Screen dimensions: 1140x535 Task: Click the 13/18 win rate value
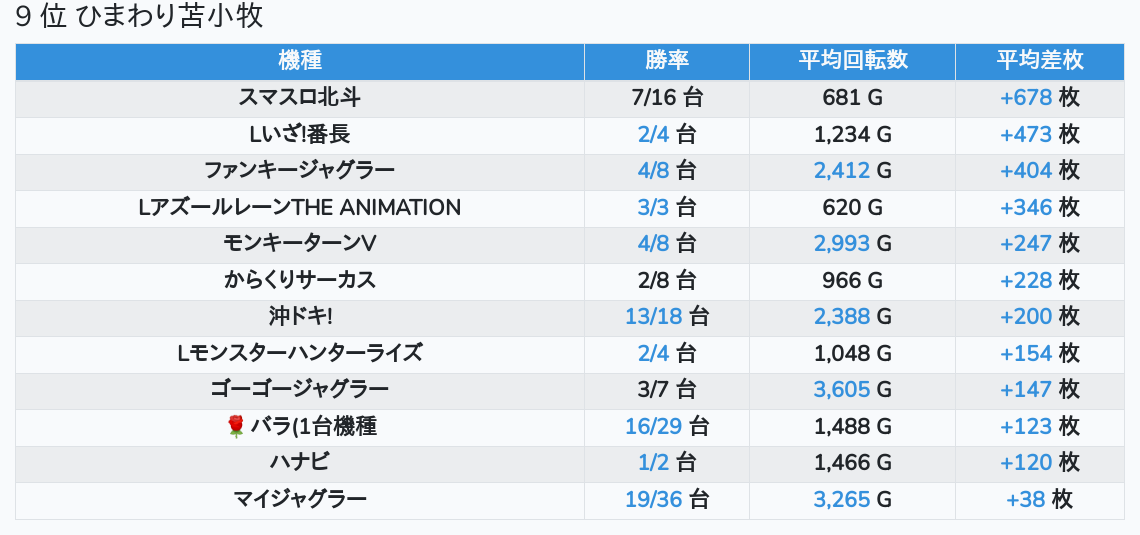(653, 317)
